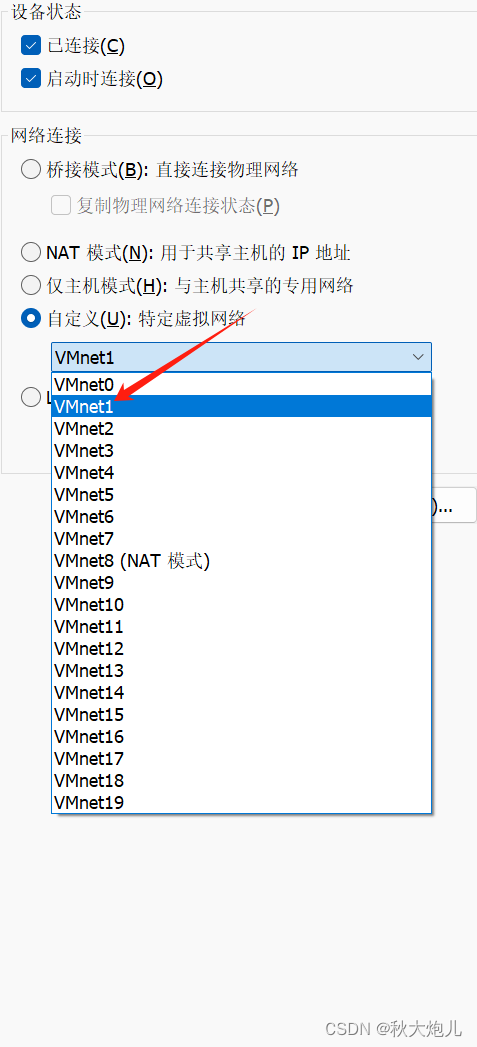Uncheck the 已连接 checkbox

[x=31, y=46]
